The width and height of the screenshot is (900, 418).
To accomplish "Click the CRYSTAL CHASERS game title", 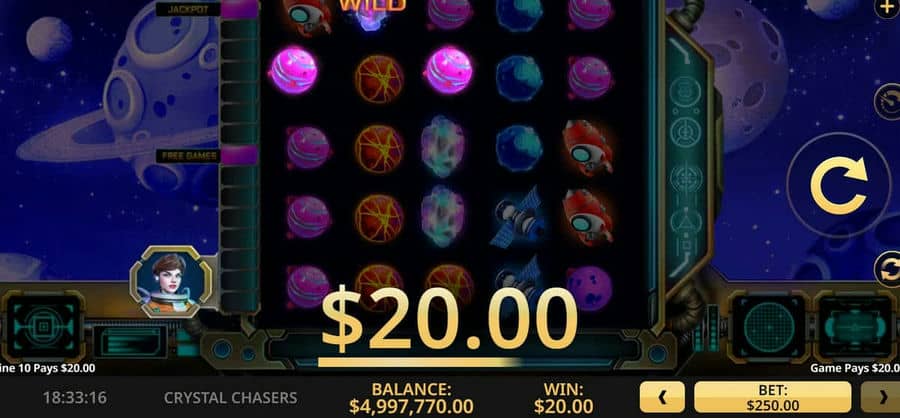I will pyautogui.click(x=231, y=397).
